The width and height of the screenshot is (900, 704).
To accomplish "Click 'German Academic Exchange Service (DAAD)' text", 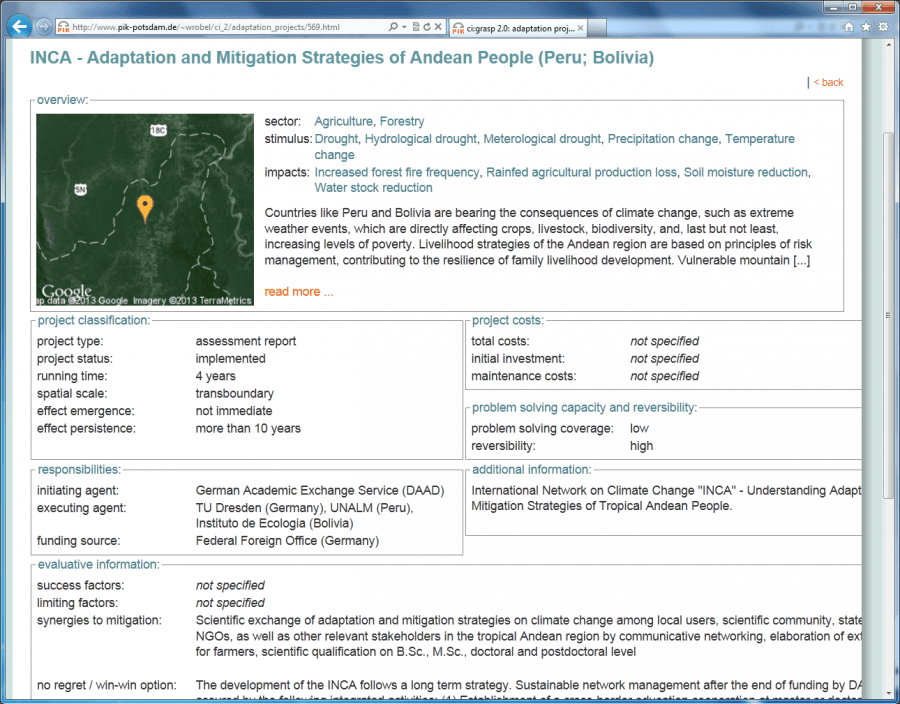I will [320, 491].
